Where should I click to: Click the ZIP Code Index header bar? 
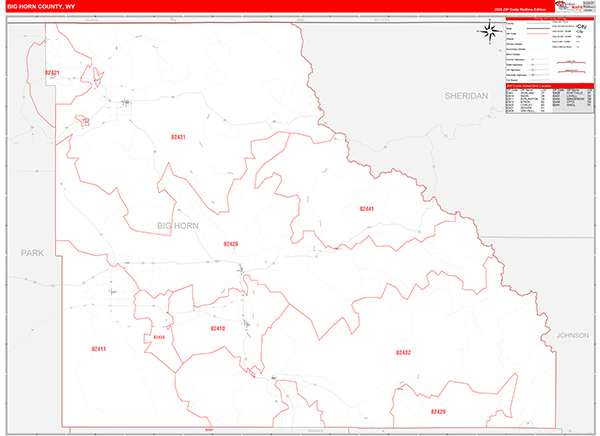pos(549,86)
